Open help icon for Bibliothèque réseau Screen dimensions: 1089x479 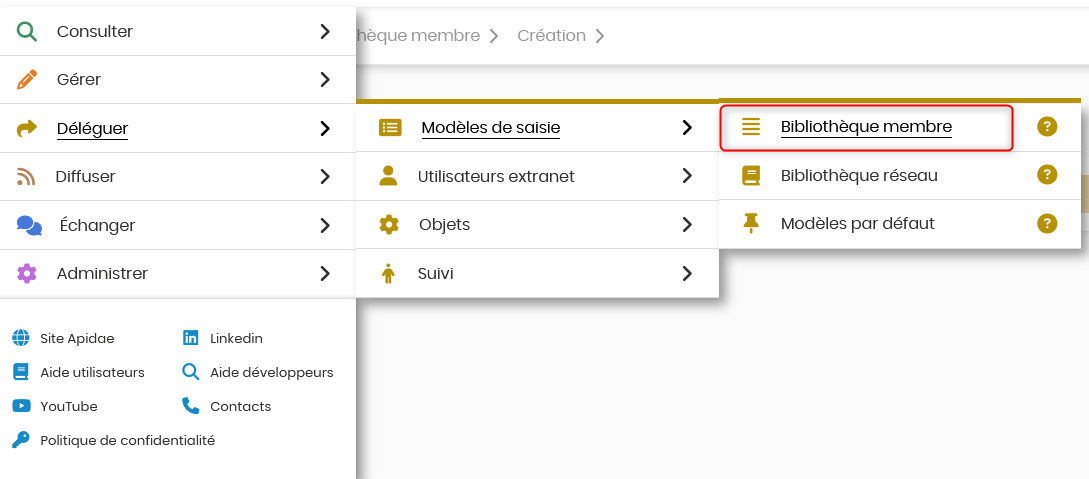point(1047,175)
